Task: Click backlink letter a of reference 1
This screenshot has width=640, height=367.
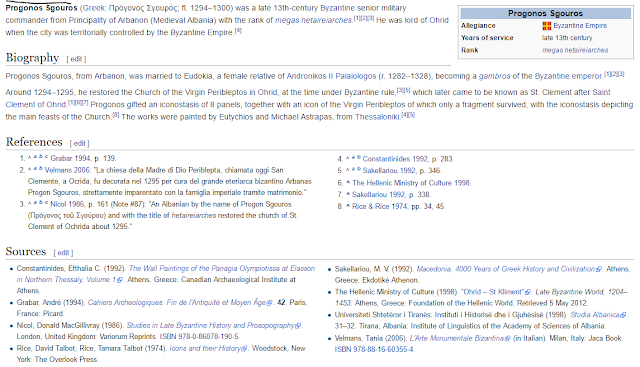Action: click(x=35, y=157)
